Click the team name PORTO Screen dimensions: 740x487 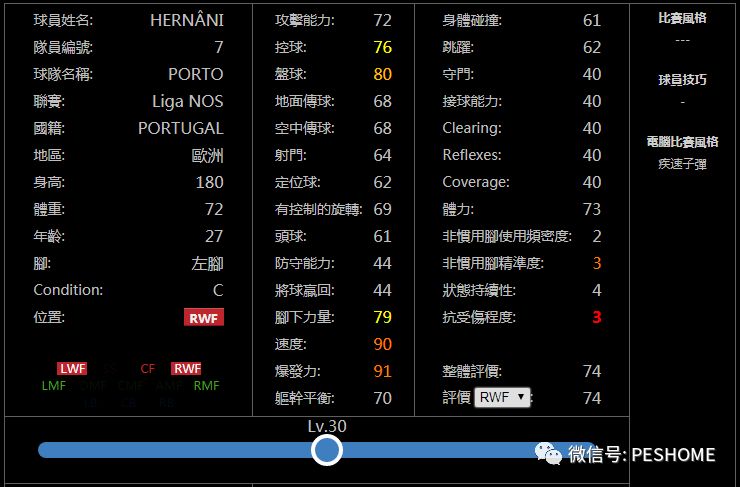(x=195, y=74)
